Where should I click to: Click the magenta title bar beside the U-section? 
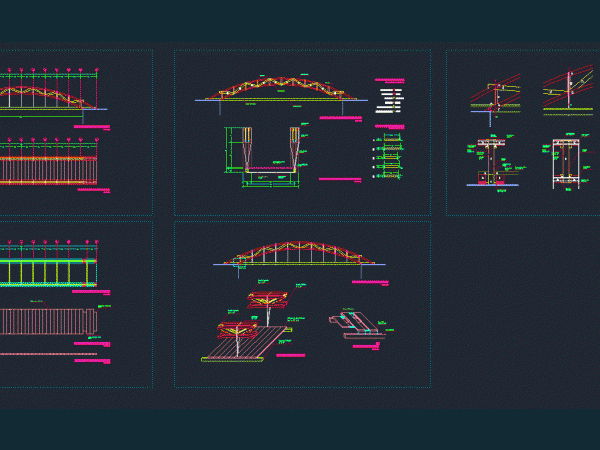[x=340, y=179]
